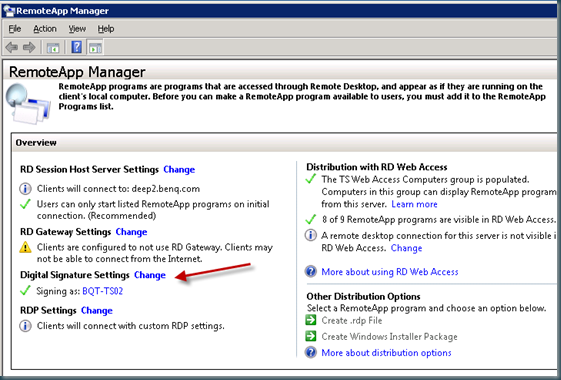Click Create .rdp File option
561x380 pixels.
pyautogui.click(x=352, y=321)
